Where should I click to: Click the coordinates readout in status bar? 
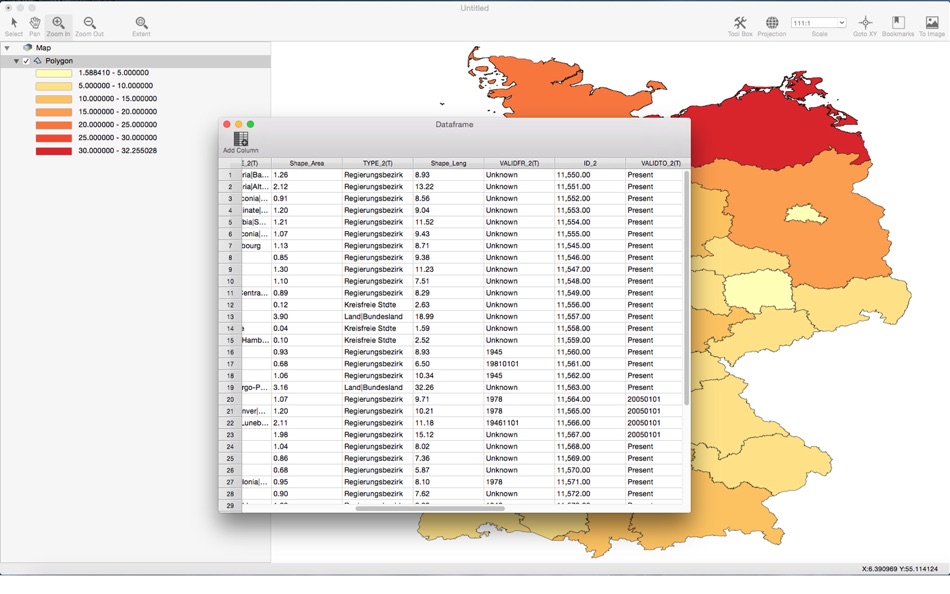(x=899, y=569)
